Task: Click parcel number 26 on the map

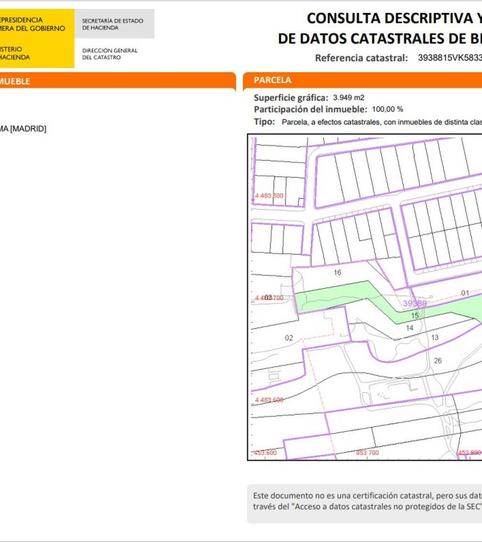Action: [x=438, y=361]
